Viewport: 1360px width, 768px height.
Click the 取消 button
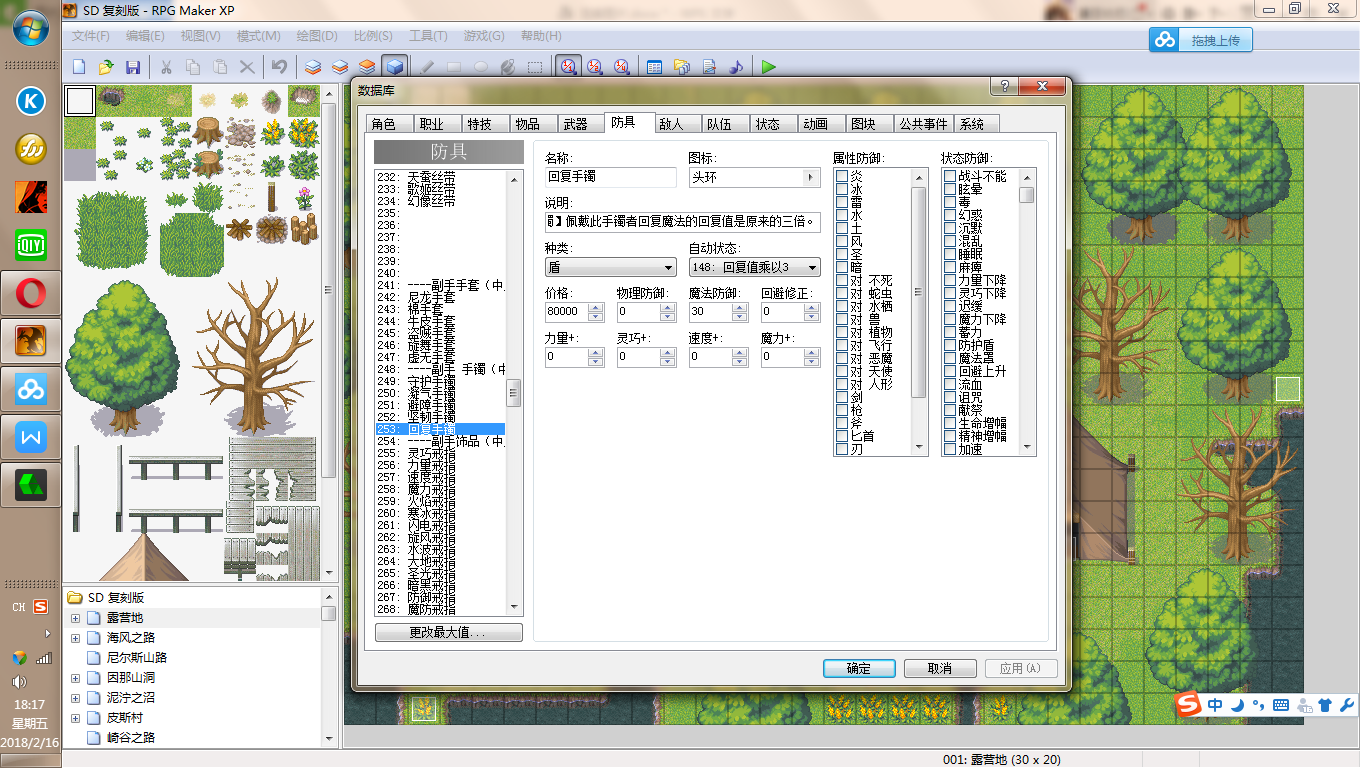click(x=940, y=668)
